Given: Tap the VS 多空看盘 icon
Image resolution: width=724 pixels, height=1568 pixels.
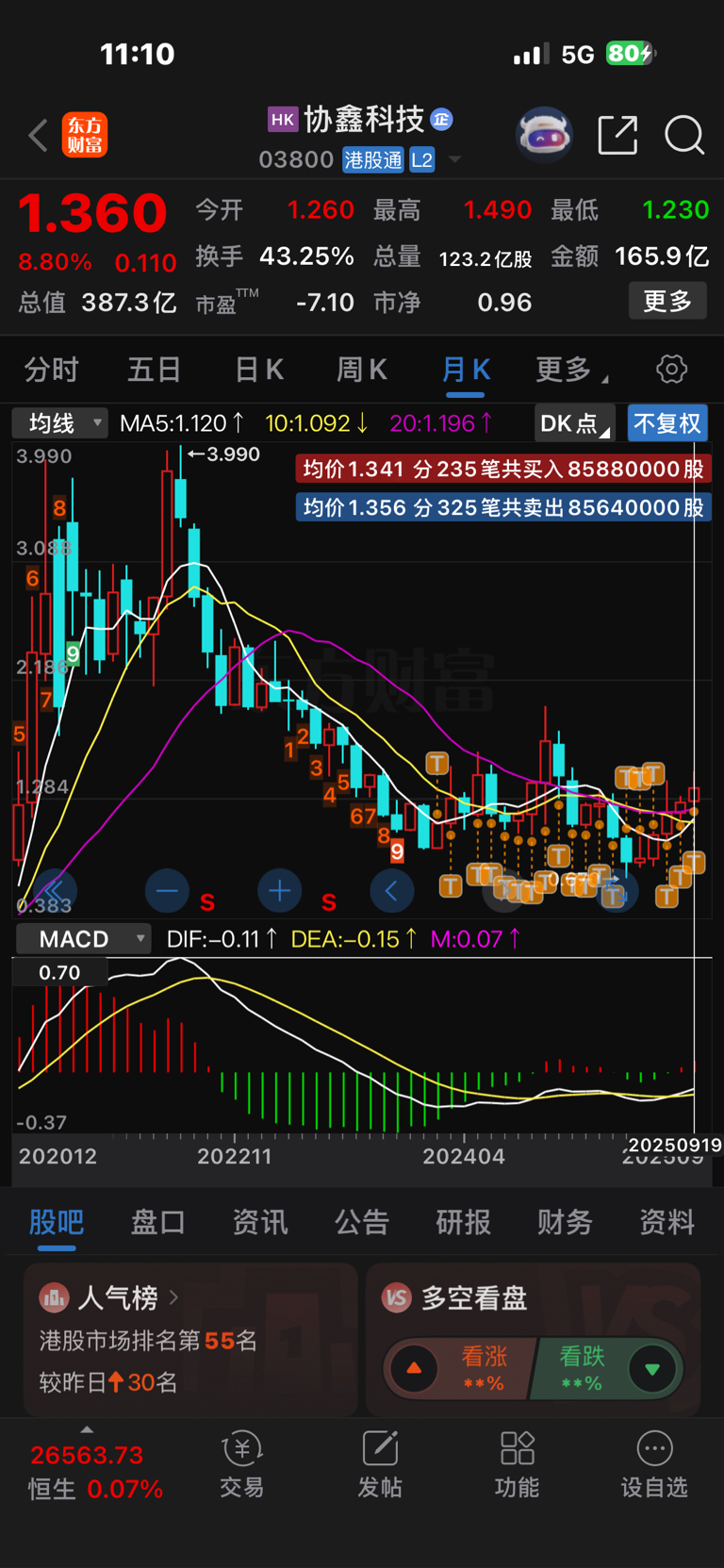Looking at the screenshot, I should 397,1298.
